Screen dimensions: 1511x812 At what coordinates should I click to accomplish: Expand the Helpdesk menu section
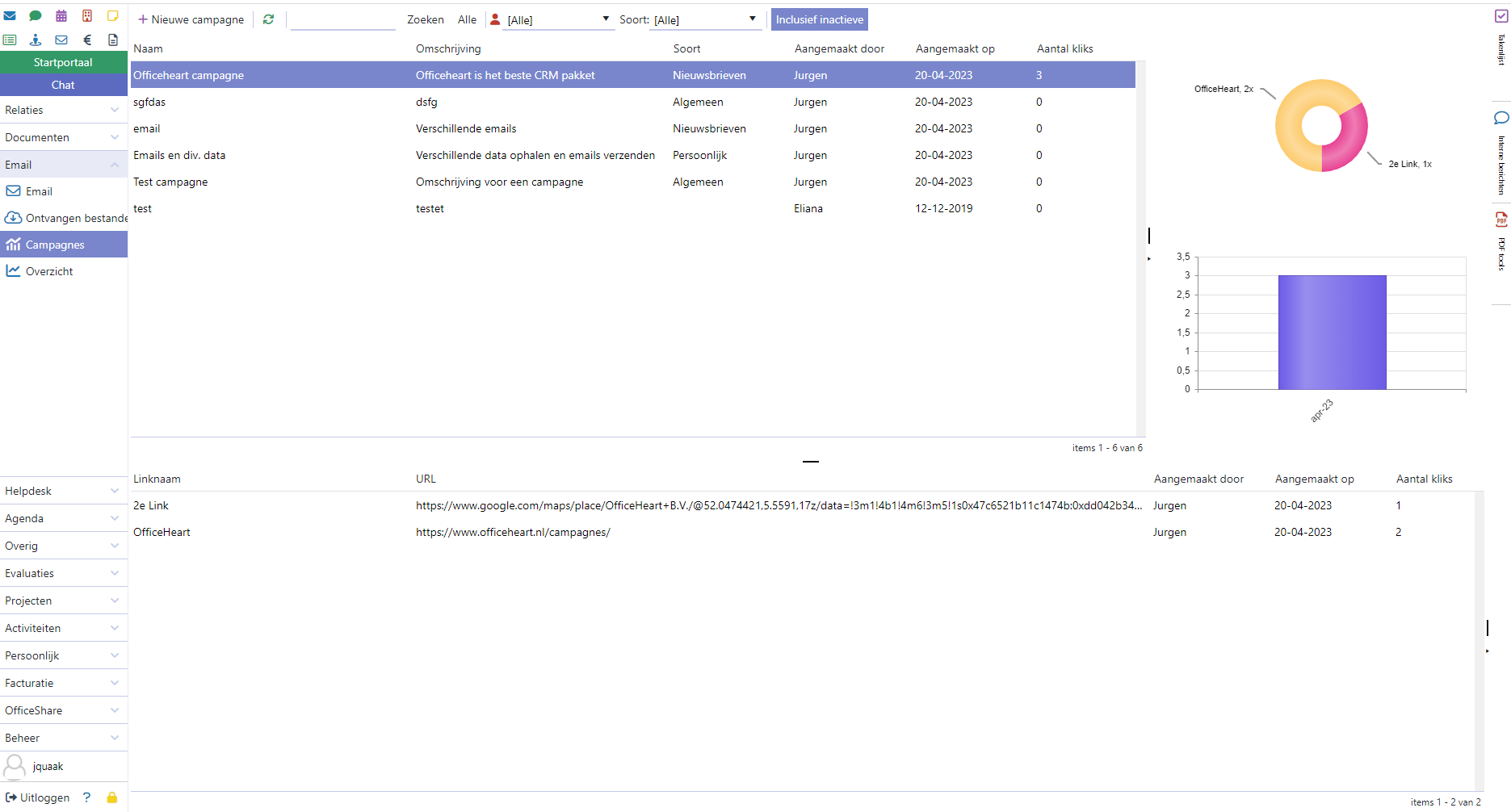[64, 491]
